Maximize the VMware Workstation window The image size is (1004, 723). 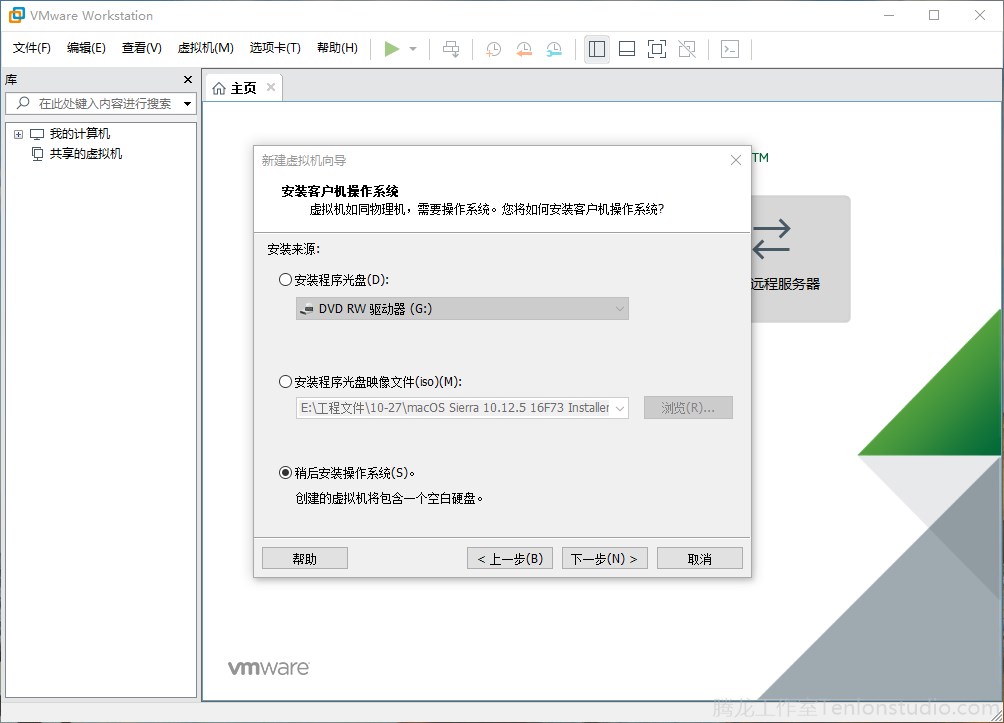point(934,15)
